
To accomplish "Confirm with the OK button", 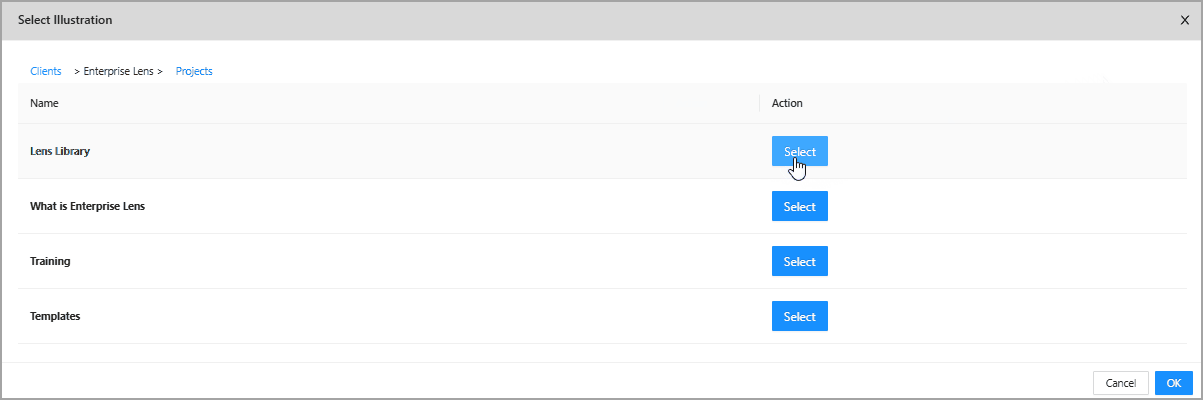I will click(1173, 383).
